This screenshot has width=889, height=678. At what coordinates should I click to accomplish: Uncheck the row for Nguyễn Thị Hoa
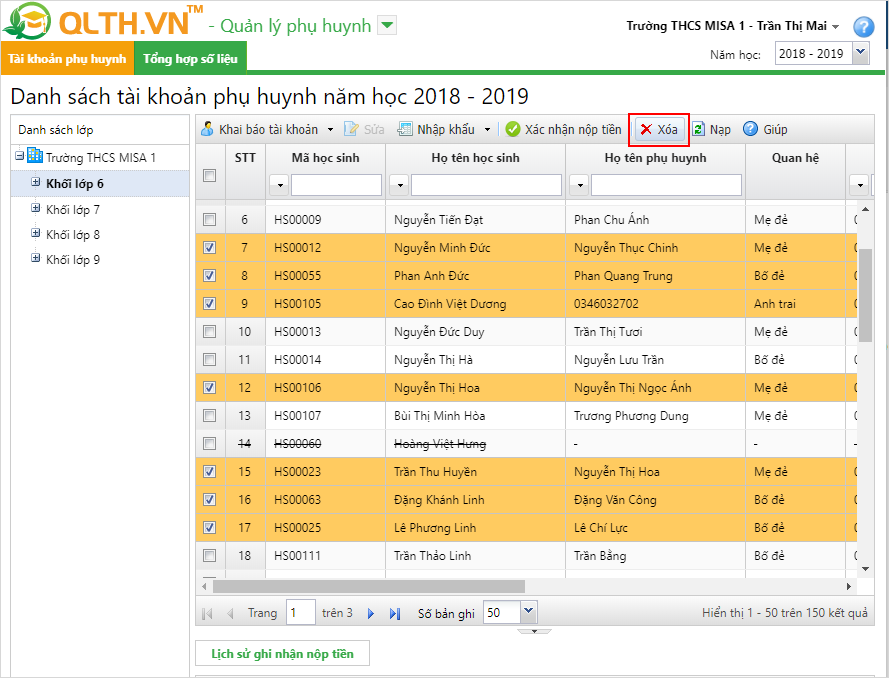(210, 387)
